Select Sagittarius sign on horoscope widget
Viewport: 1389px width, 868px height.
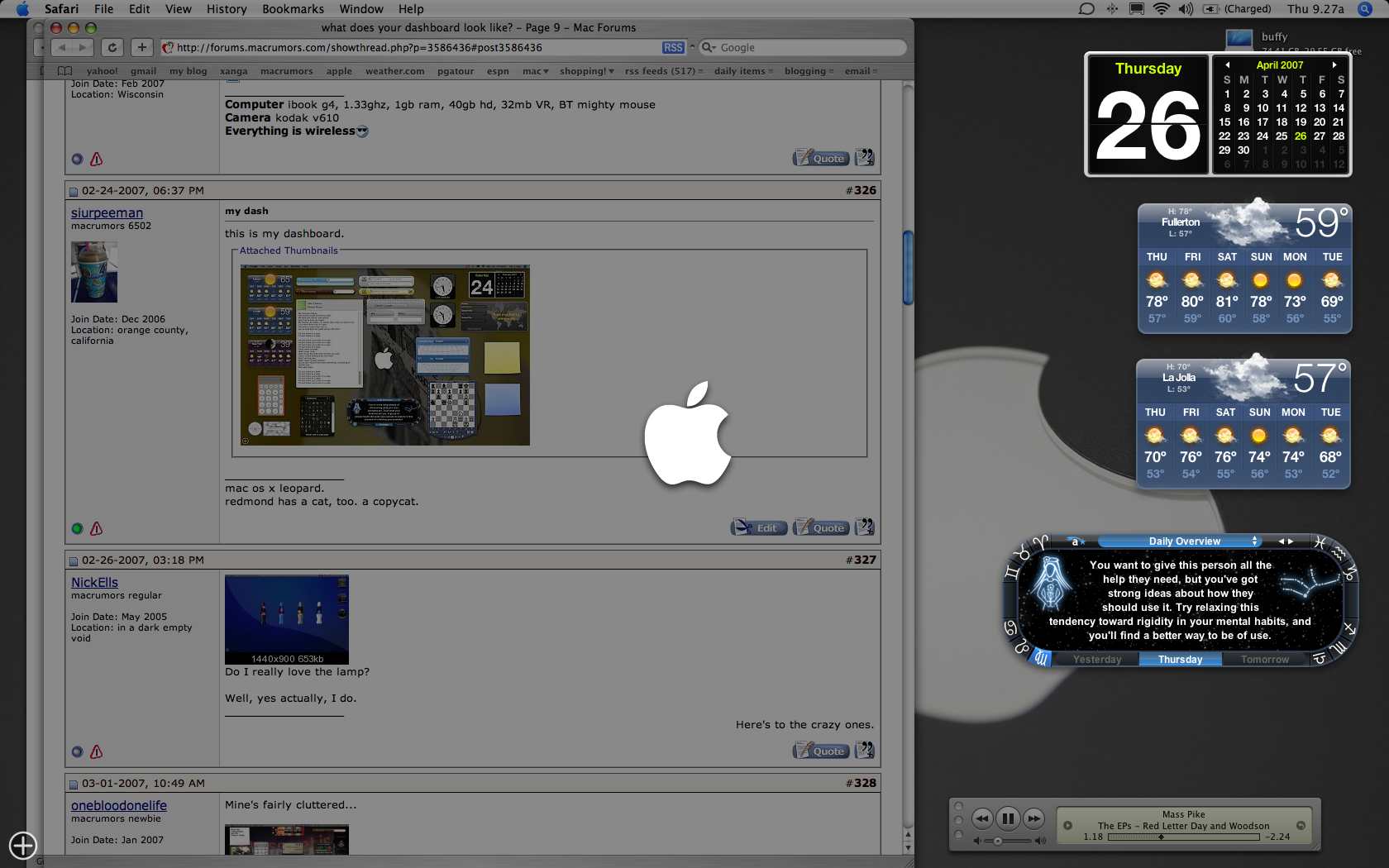(1349, 628)
